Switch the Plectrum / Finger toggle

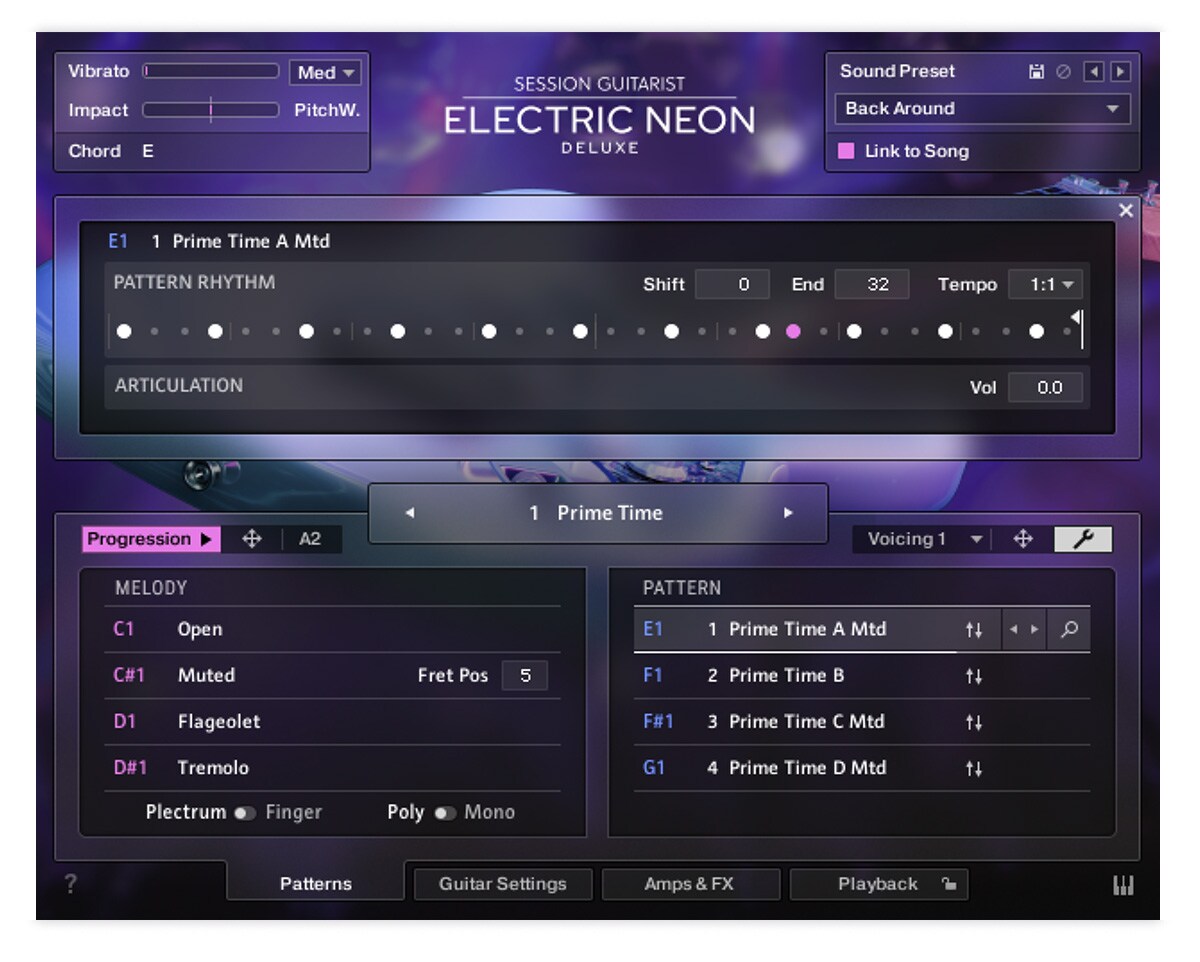(244, 813)
